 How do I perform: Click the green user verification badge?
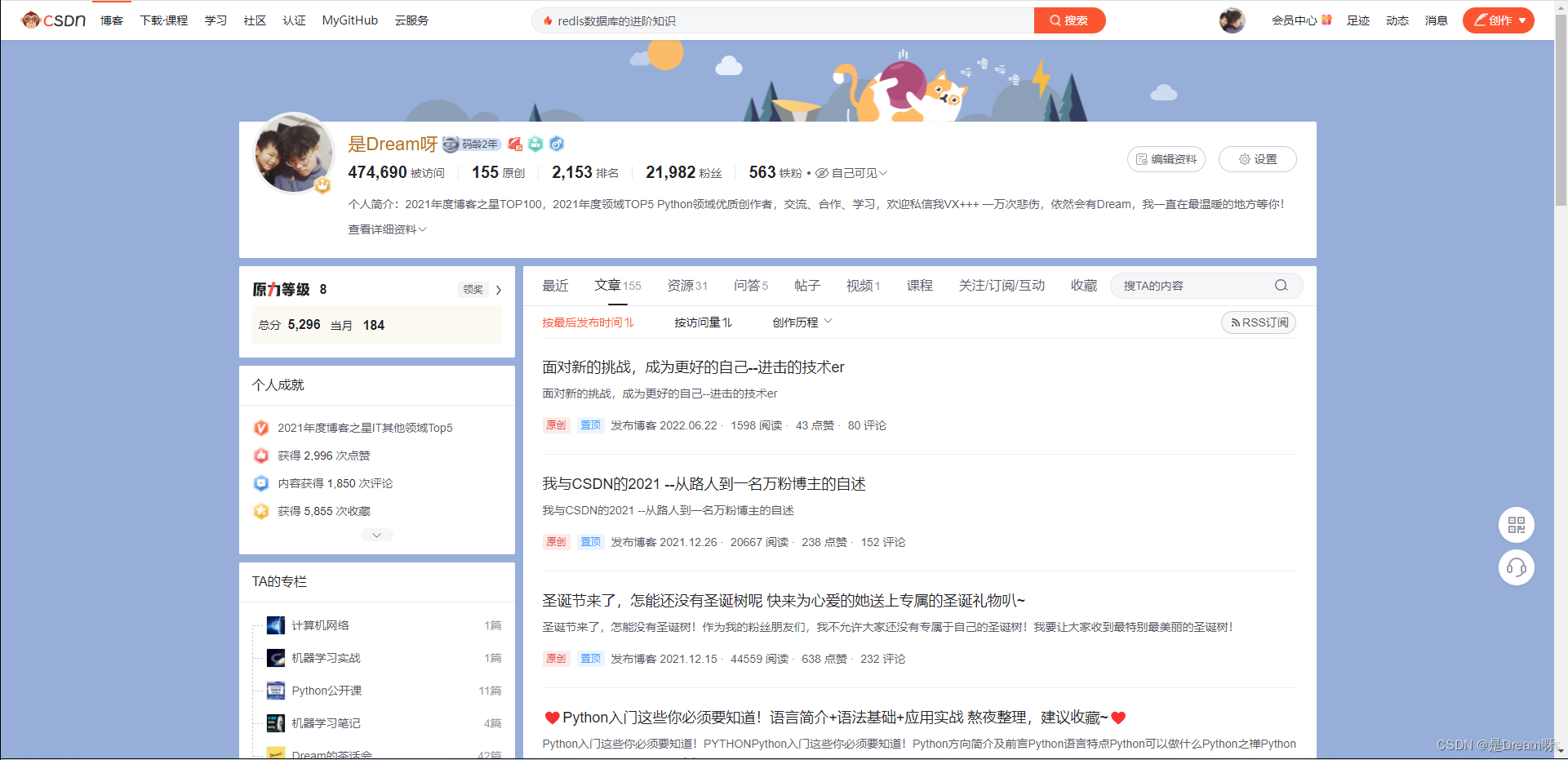click(535, 144)
